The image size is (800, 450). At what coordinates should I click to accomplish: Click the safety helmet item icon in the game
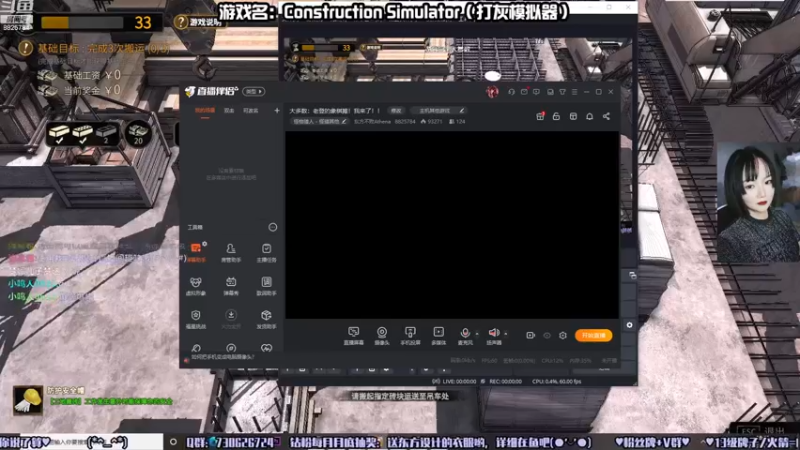(28, 401)
